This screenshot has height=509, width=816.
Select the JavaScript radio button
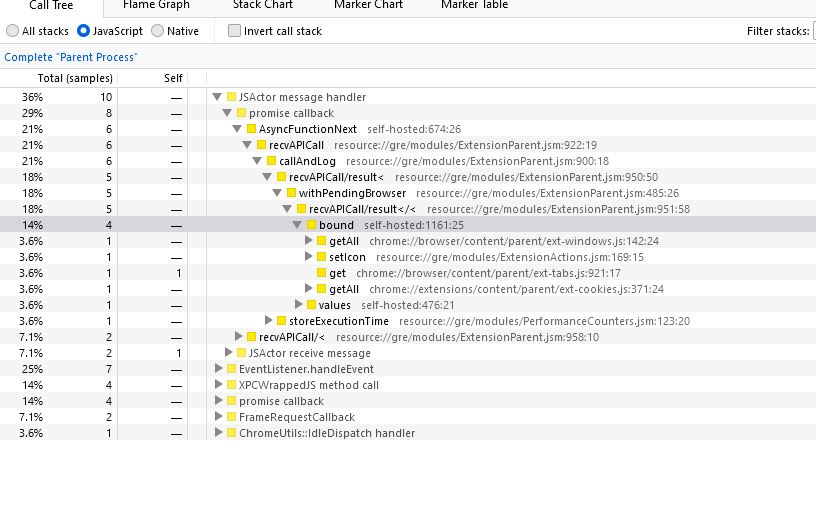(83, 31)
